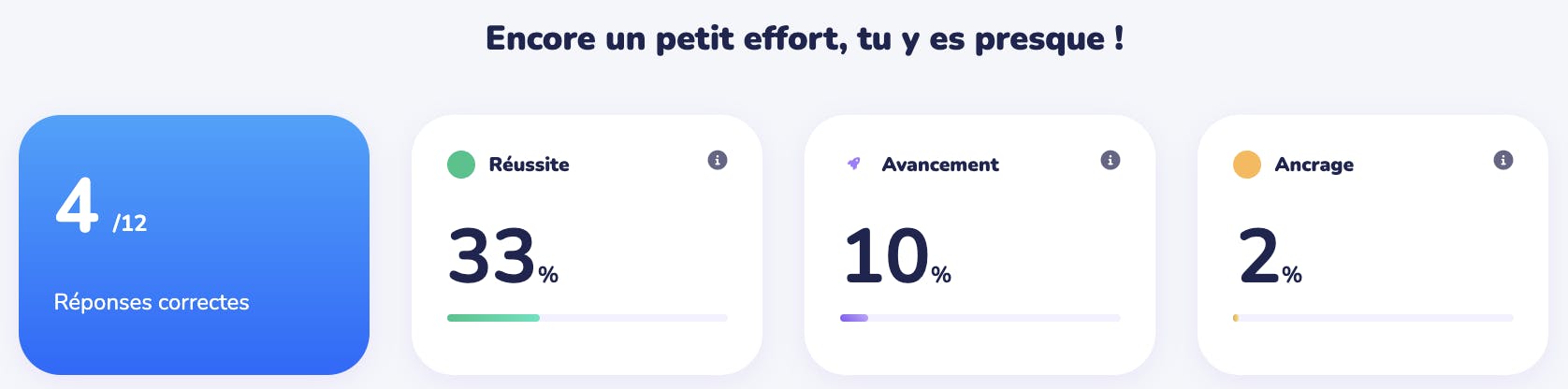This screenshot has width=1568, height=389.
Task: Click the Ancrage progress bar
Action: (x=1373, y=318)
